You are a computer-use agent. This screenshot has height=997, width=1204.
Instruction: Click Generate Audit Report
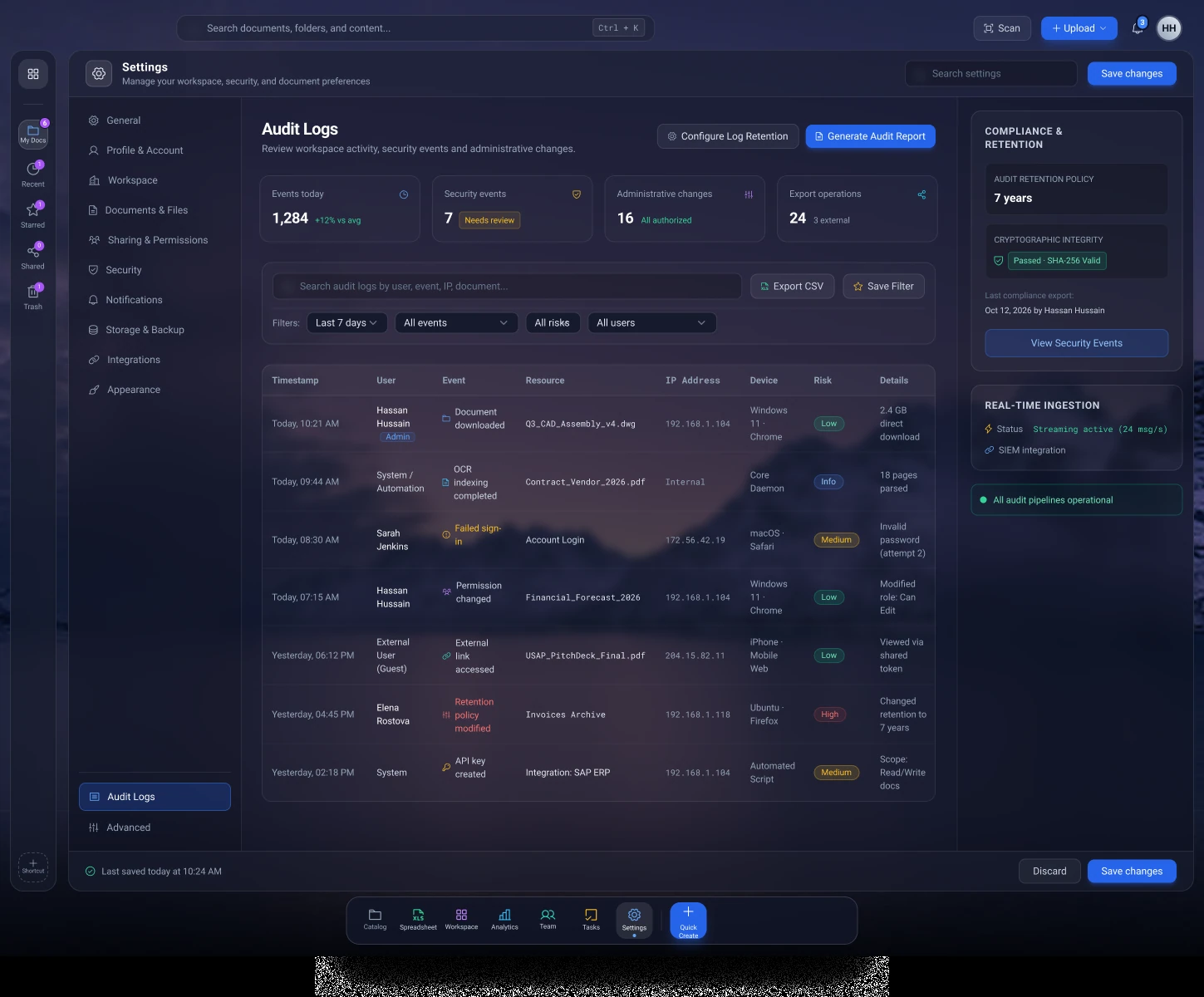[x=870, y=136]
